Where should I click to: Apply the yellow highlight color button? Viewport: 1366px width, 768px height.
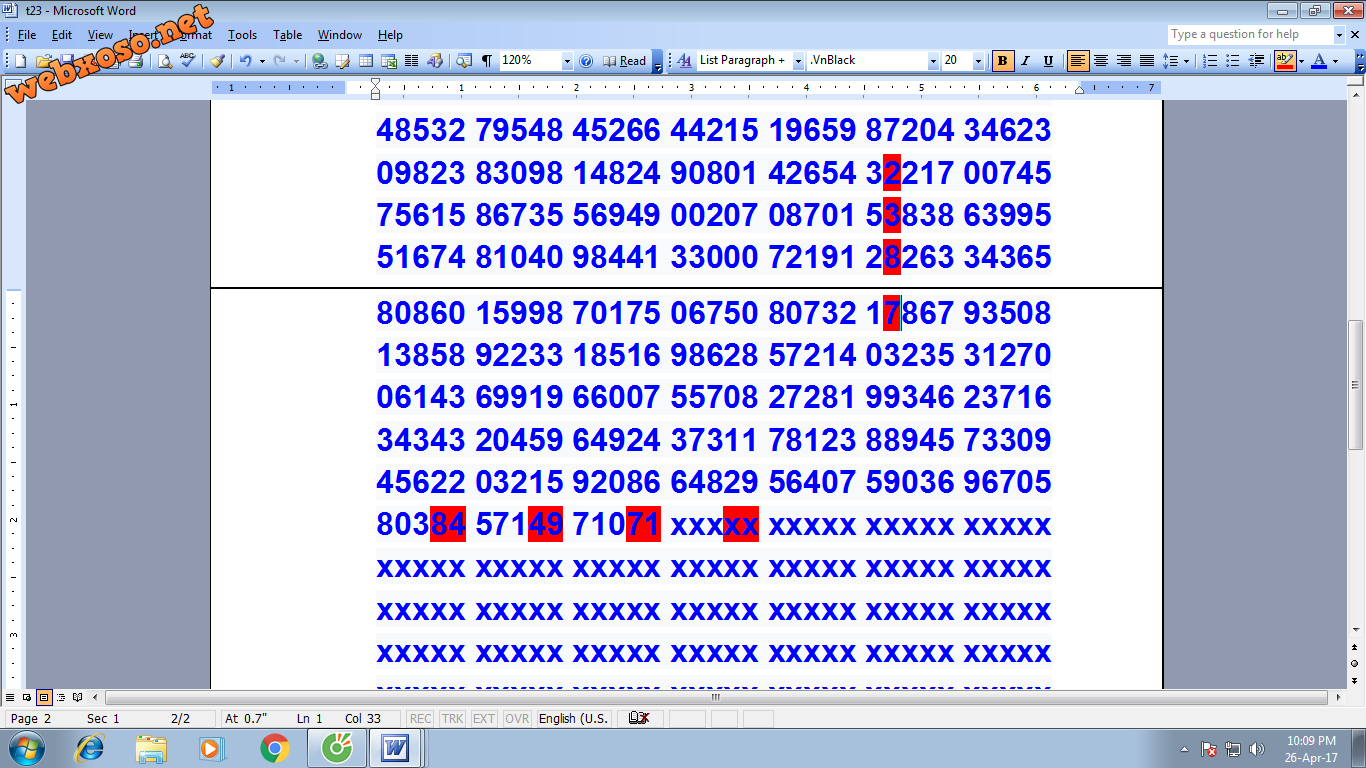pyautogui.click(x=1284, y=61)
